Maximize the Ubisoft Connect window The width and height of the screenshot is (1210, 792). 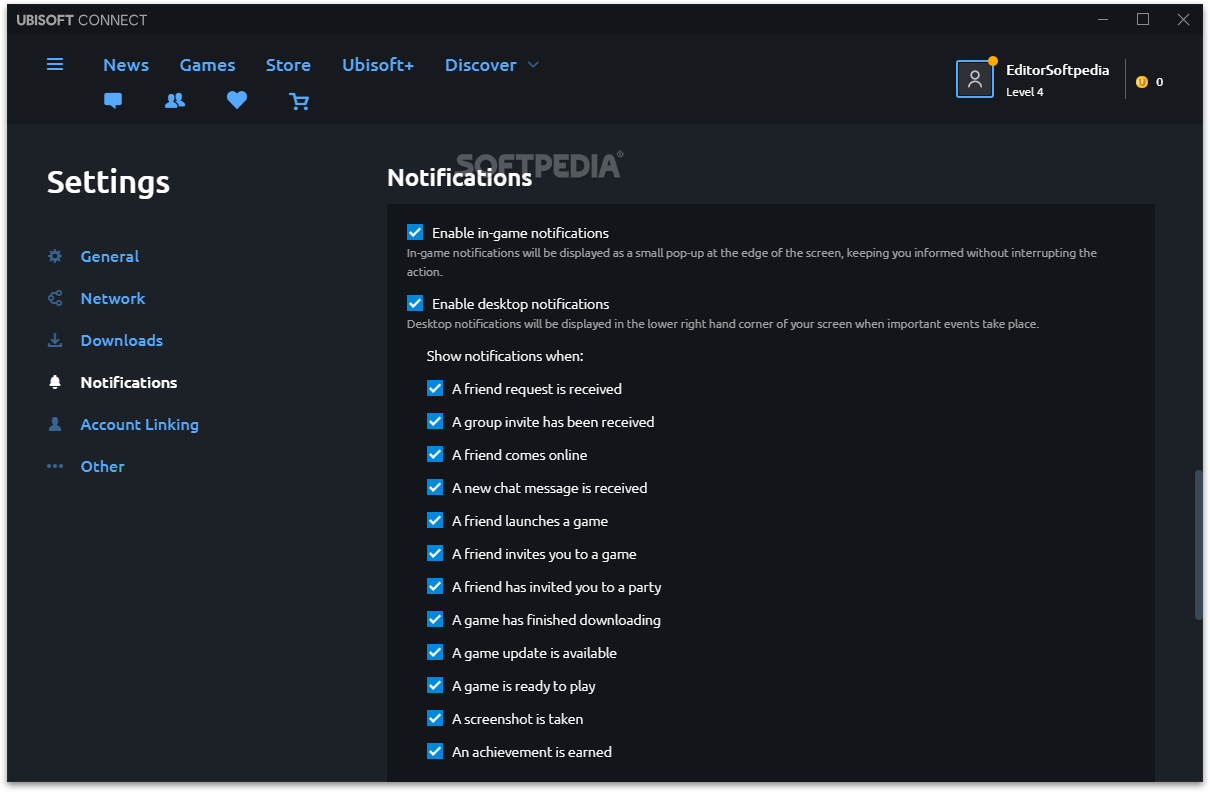[x=1143, y=20]
